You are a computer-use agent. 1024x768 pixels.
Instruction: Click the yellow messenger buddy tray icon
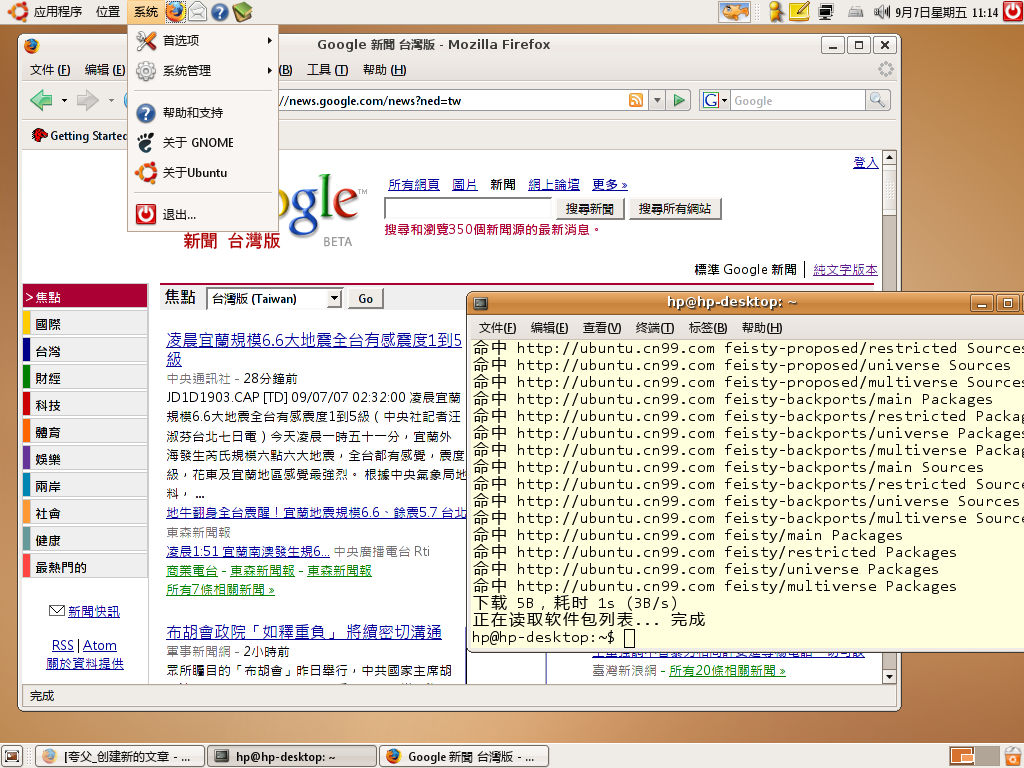click(x=776, y=12)
